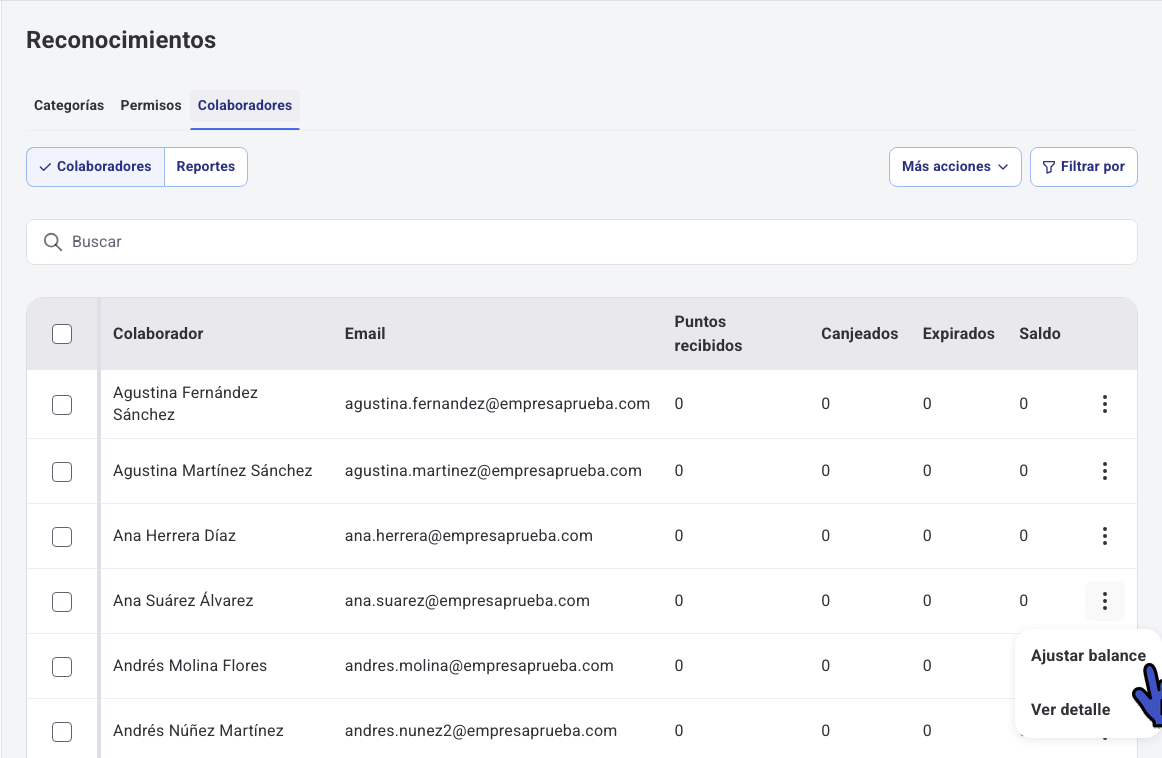The width and height of the screenshot is (1162, 758).
Task: Click the search magnifier icon
Action: click(53, 242)
